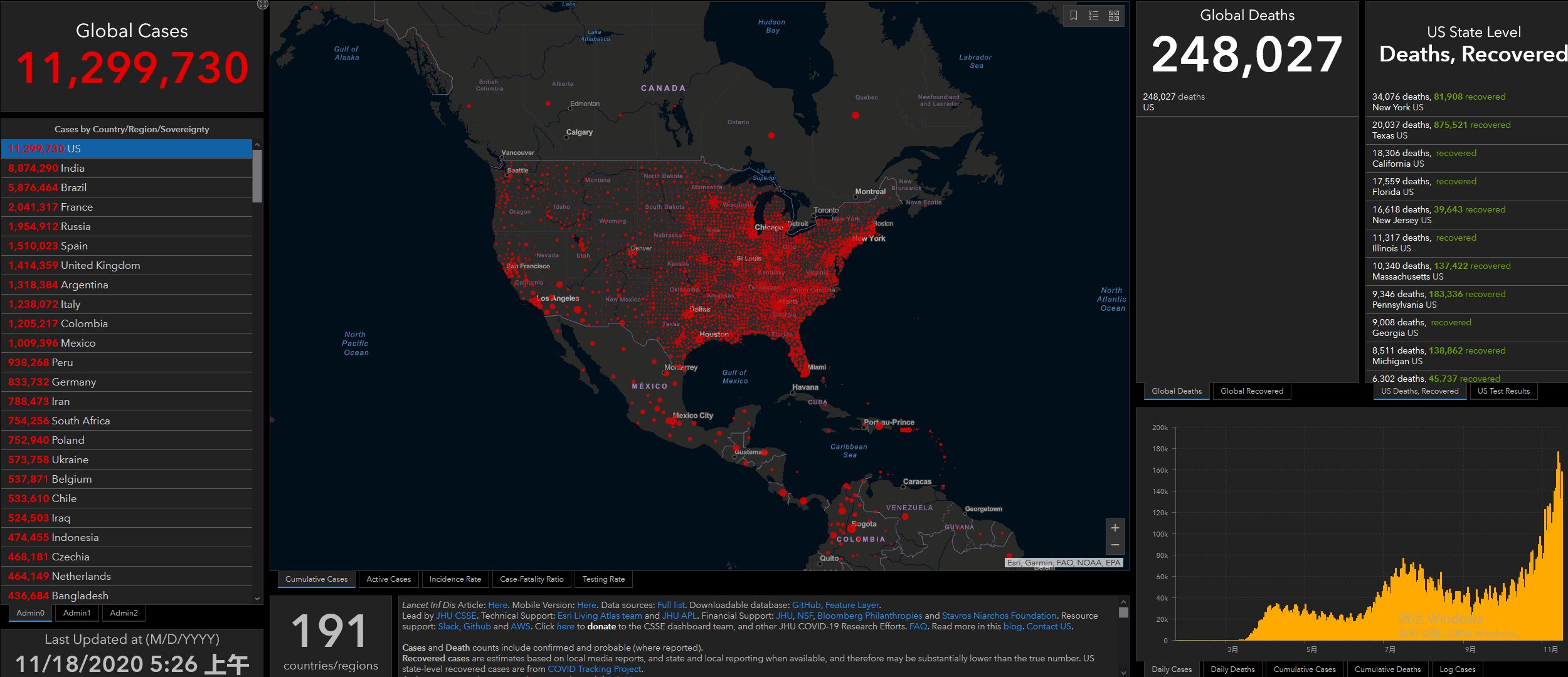1568x677 pixels.
Task: Open the GitHub database link
Action: 806,605
